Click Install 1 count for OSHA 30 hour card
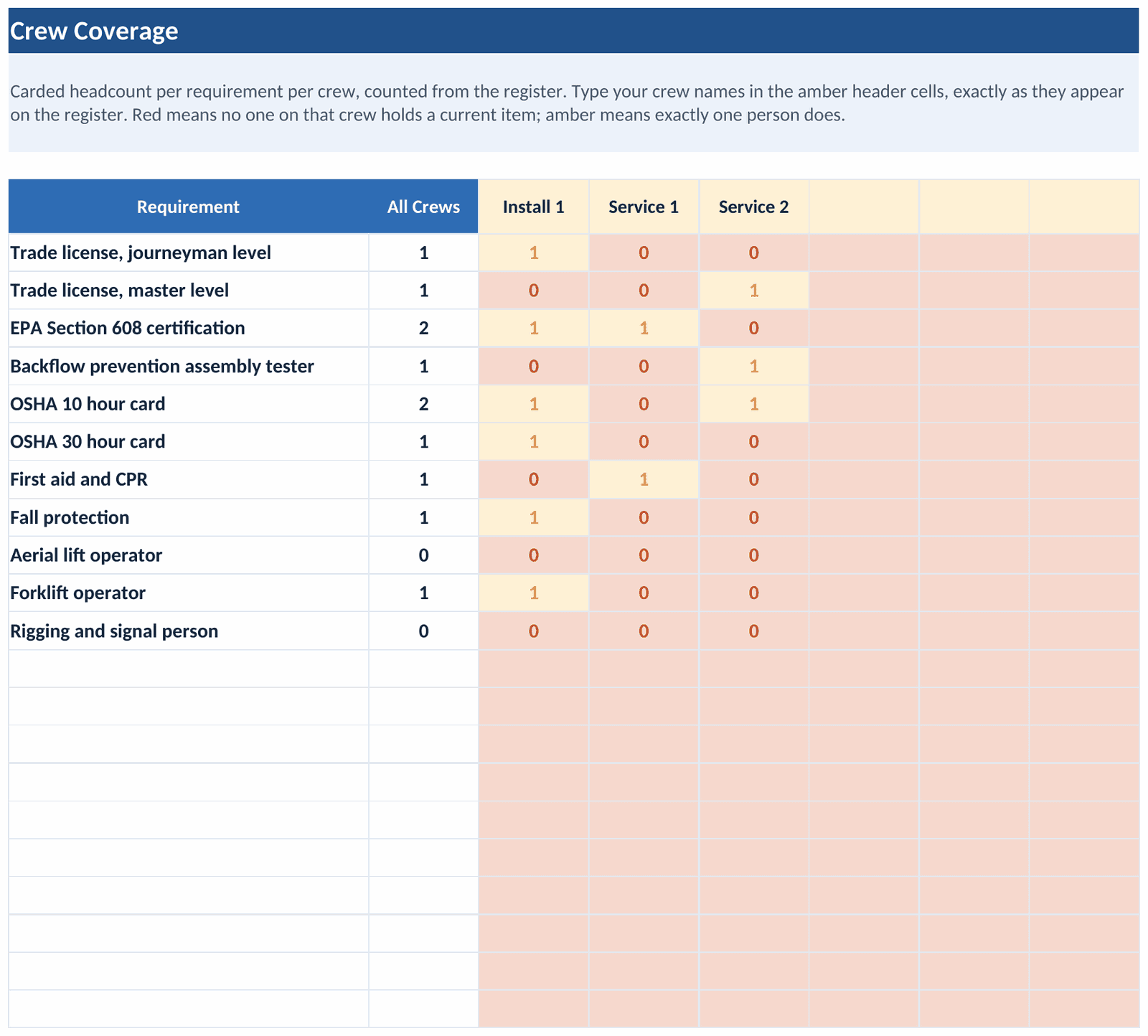Image resolution: width=1148 pixels, height=1036 pixels. click(x=534, y=441)
